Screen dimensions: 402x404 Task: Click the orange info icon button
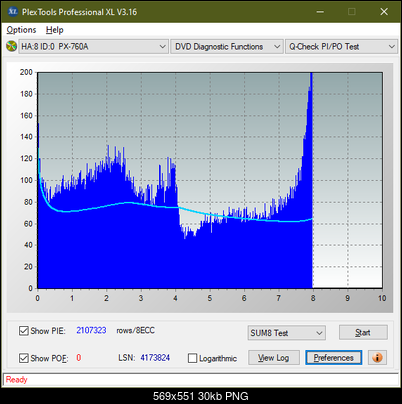pyautogui.click(x=377, y=358)
